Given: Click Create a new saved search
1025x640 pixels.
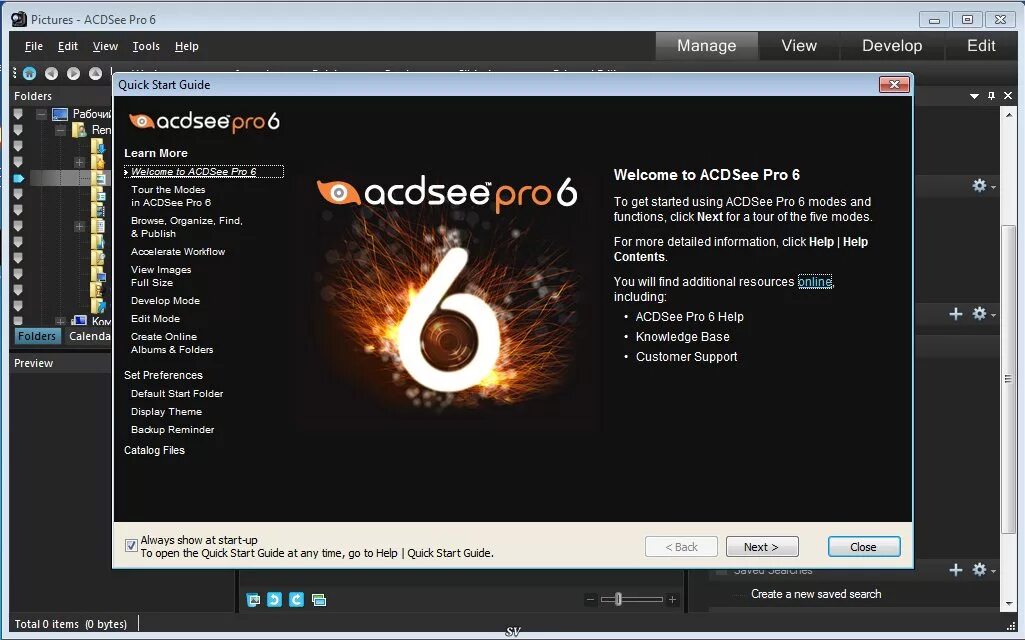Looking at the screenshot, I should [816, 594].
